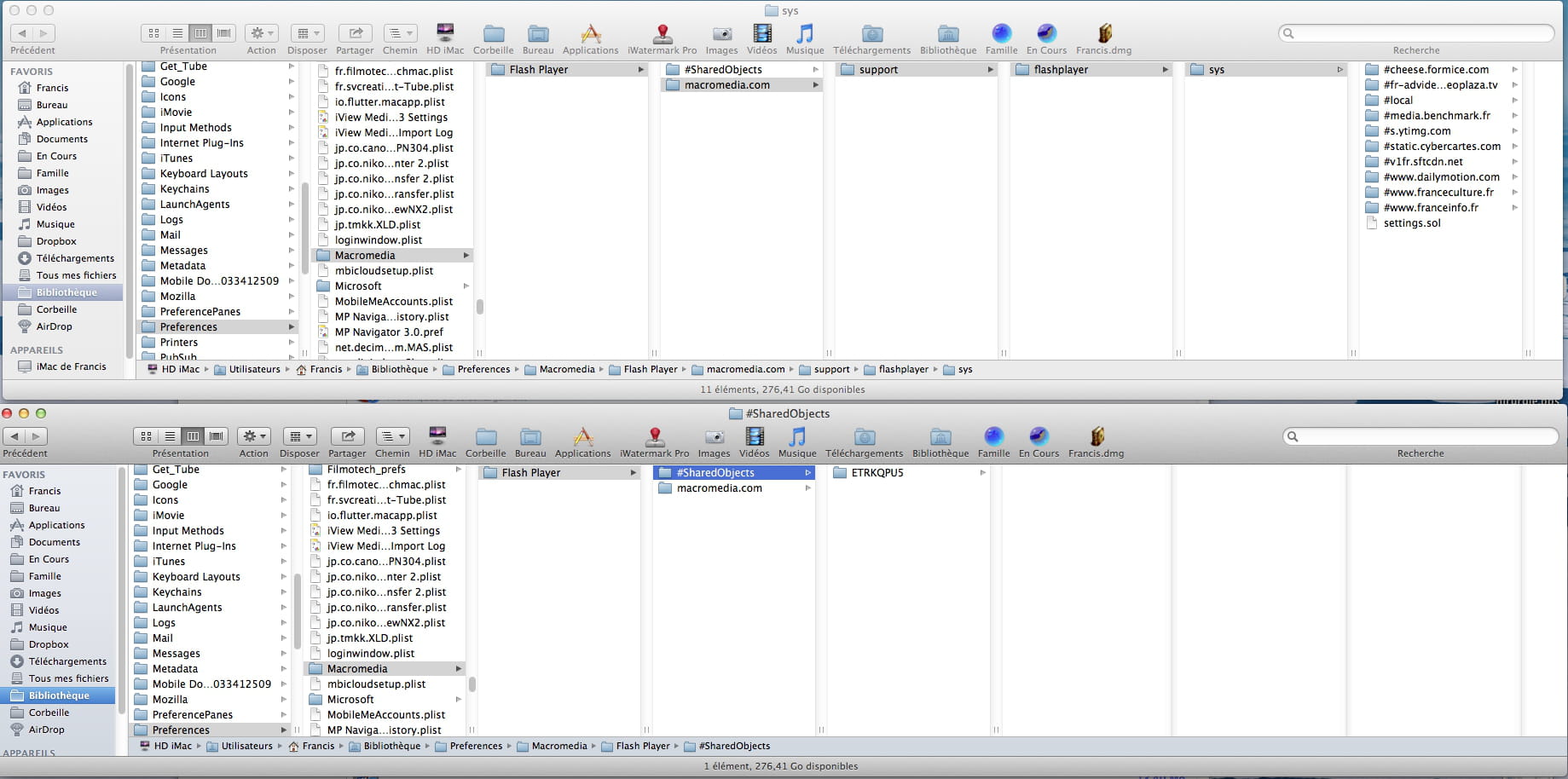The height and width of the screenshot is (779, 1568).
Task: Expand #cheese.formice.com folder arrow
Action: (x=1514, y=70)
